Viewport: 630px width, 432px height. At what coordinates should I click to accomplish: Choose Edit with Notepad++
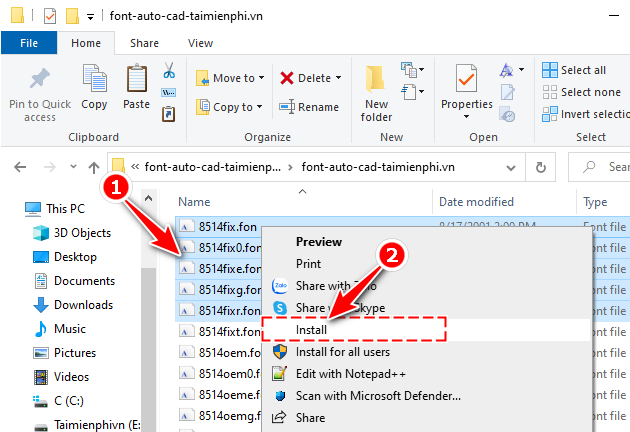pyautogui.click(x=351, y=374)
